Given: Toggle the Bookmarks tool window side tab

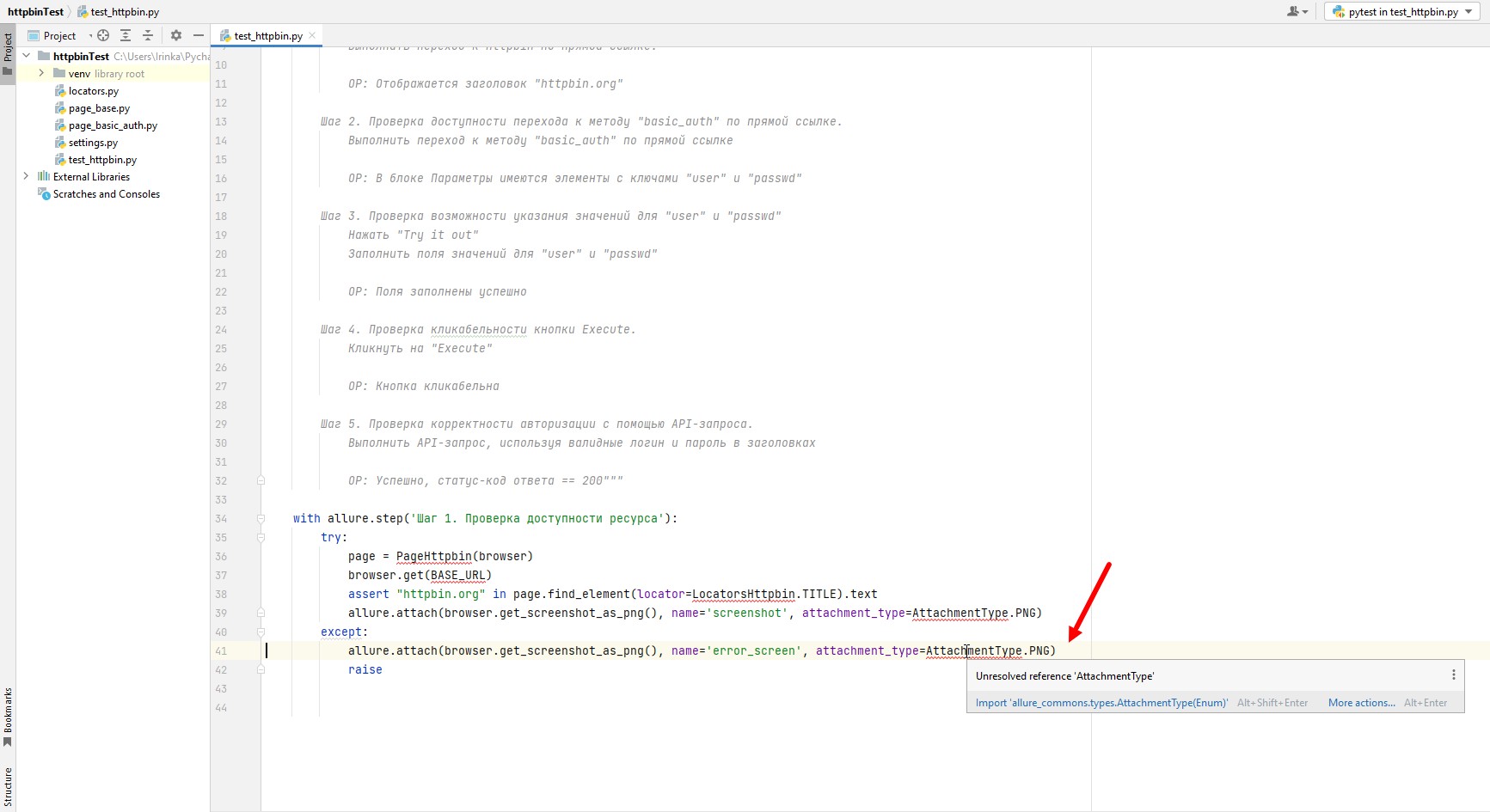Looking at the screenshot, I should 8,715.
